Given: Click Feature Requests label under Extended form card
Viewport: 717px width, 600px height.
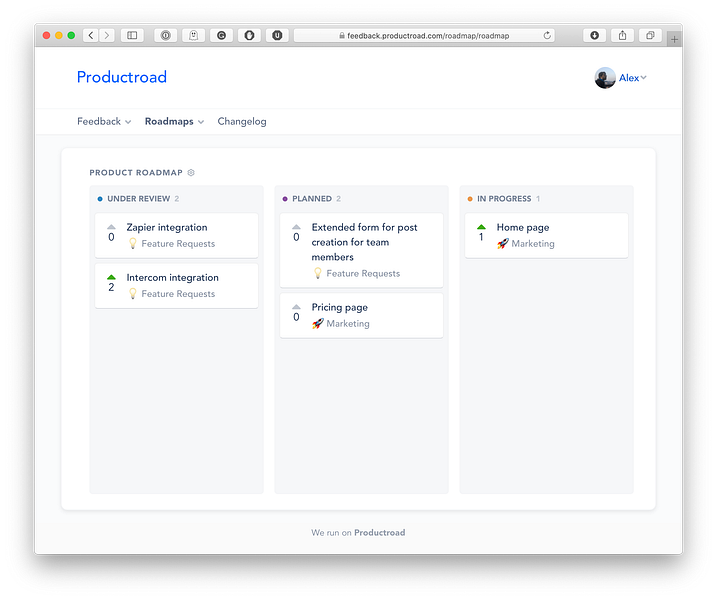Looking at the screenshot, I should (363, 273).
